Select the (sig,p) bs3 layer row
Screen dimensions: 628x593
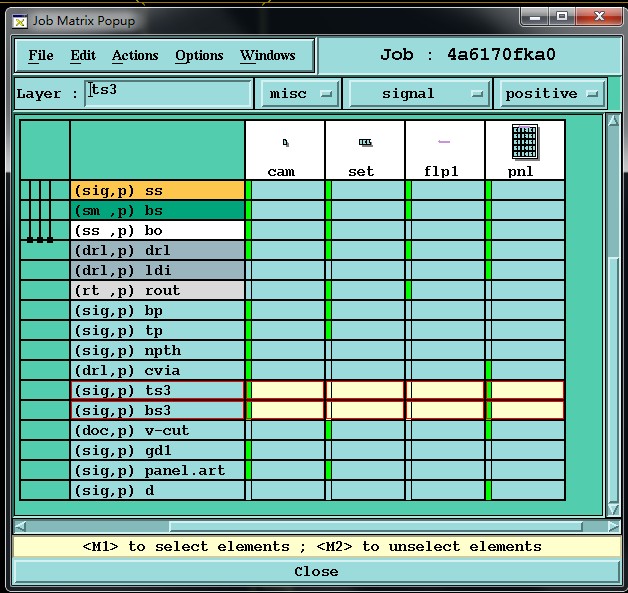click(157, 410)
